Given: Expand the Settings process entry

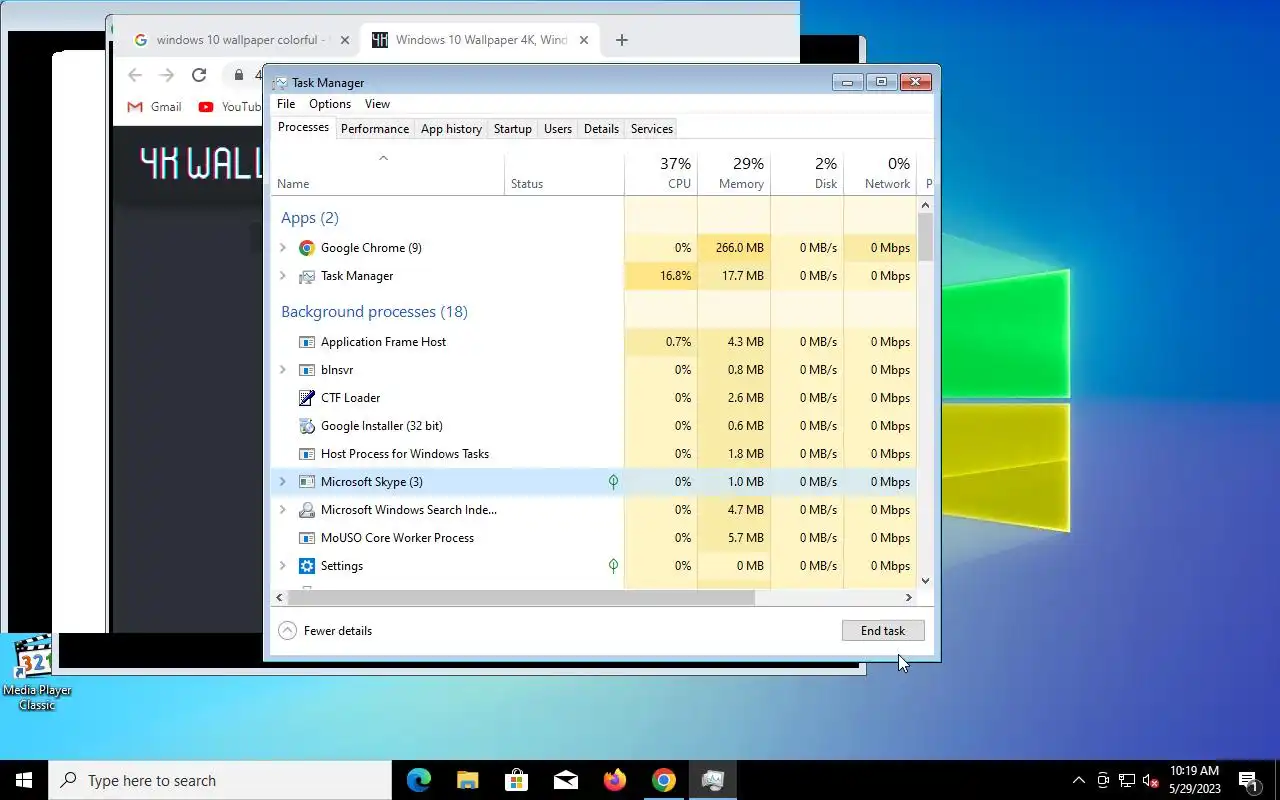Looking at the screenshot, I should [283, 566].
